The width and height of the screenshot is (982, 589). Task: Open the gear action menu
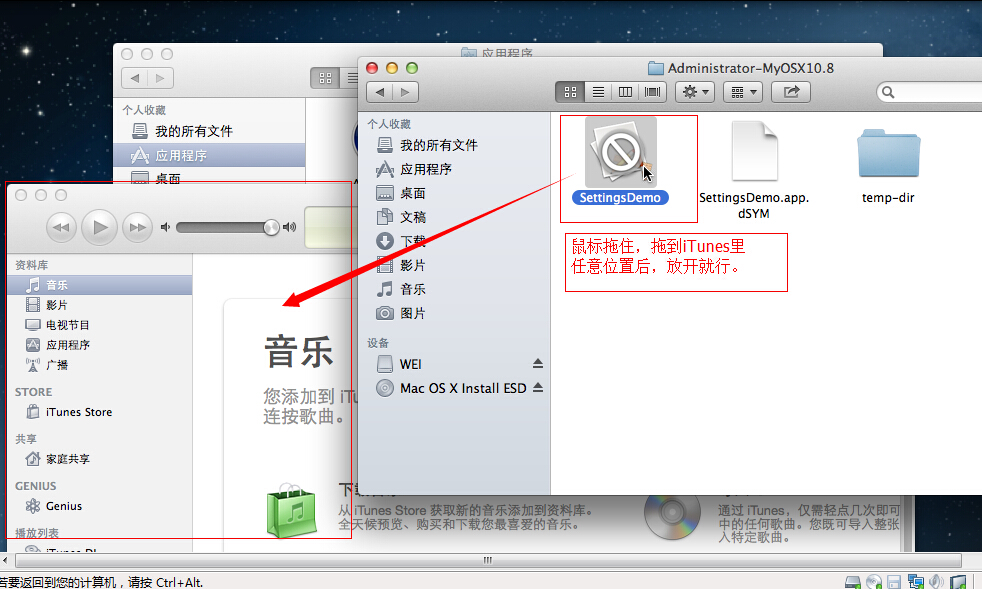[x=695, y=92]
